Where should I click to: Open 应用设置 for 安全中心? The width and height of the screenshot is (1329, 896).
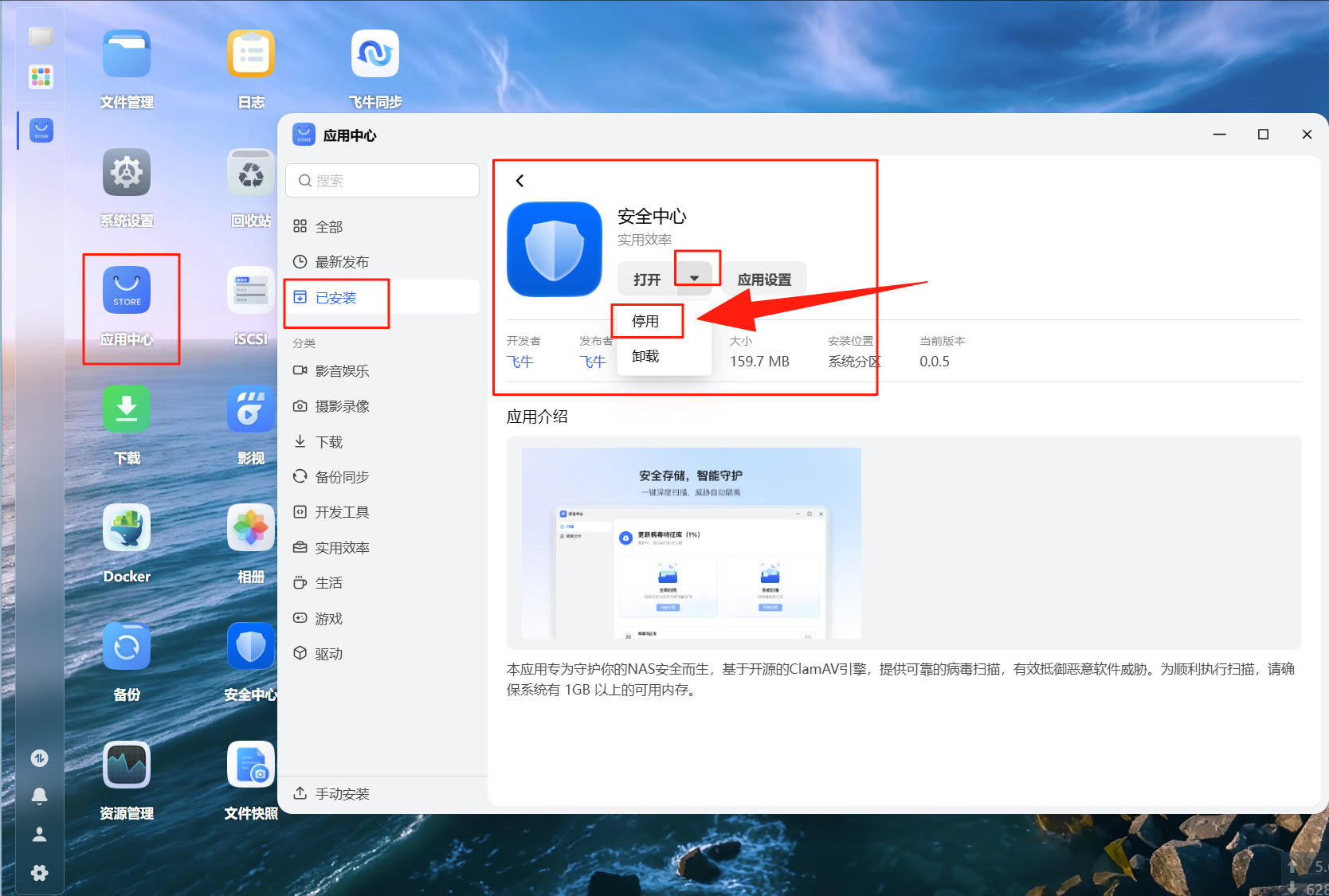click(x=764, y=279)
